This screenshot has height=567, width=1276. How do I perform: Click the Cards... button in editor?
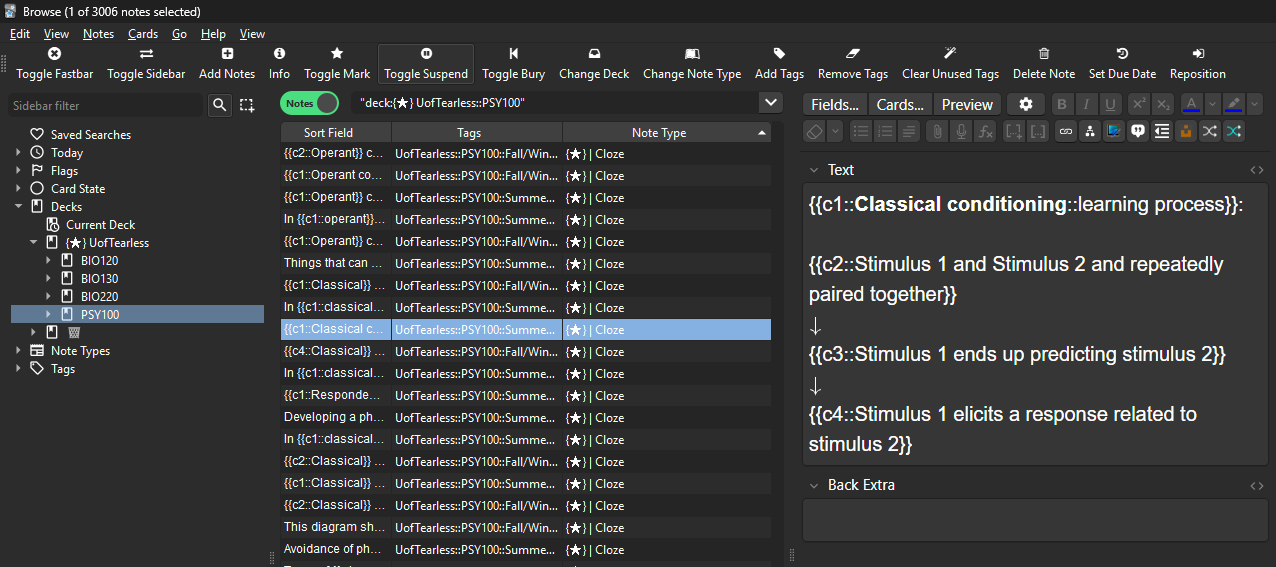900,104
